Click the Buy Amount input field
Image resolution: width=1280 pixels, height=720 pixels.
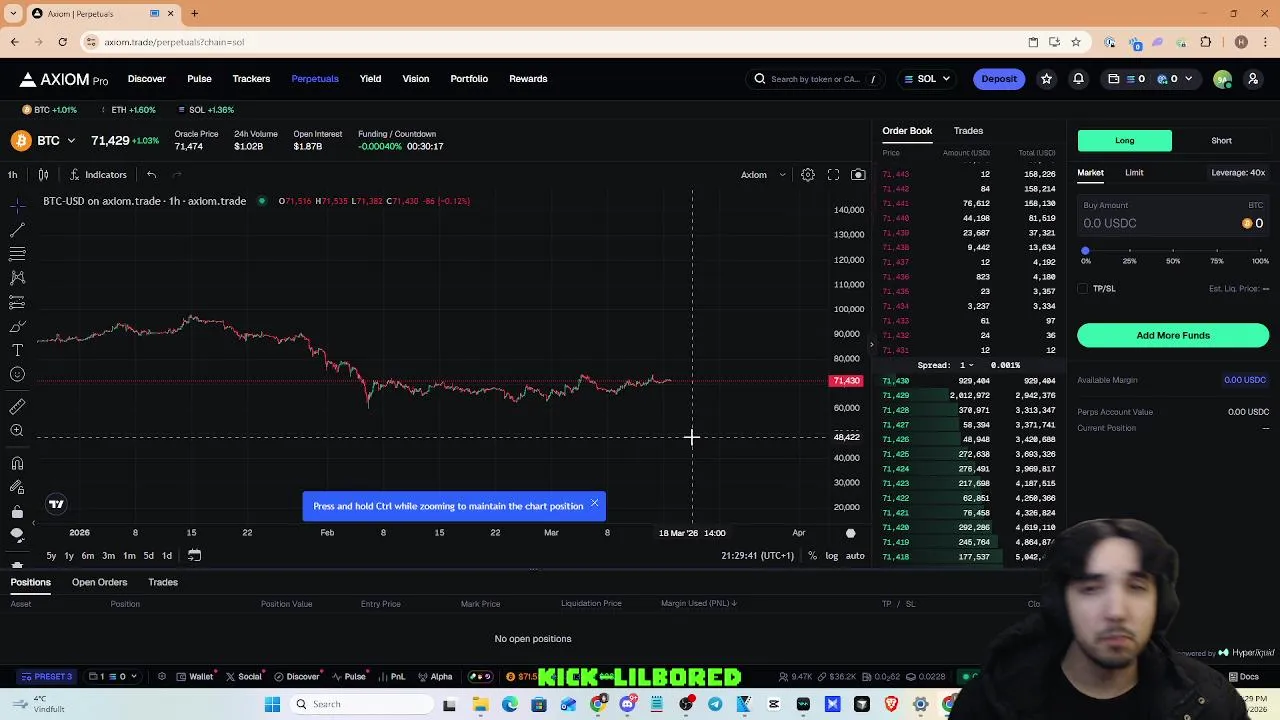coord(1173,215)
